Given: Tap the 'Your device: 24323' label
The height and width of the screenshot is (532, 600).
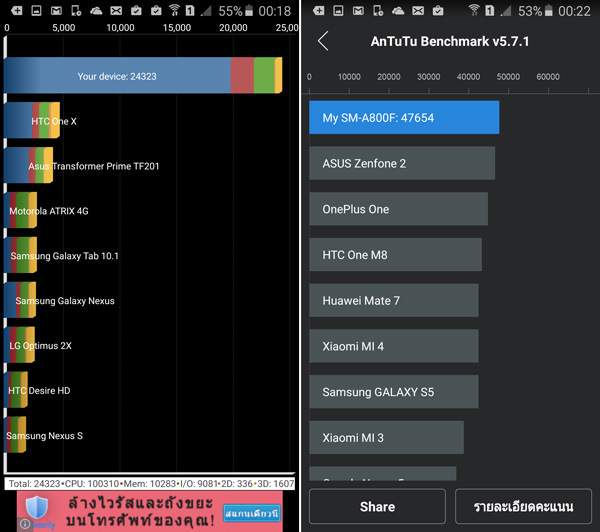Looking at the screenshot, I should pyautogui.click(x=117, y=76).
